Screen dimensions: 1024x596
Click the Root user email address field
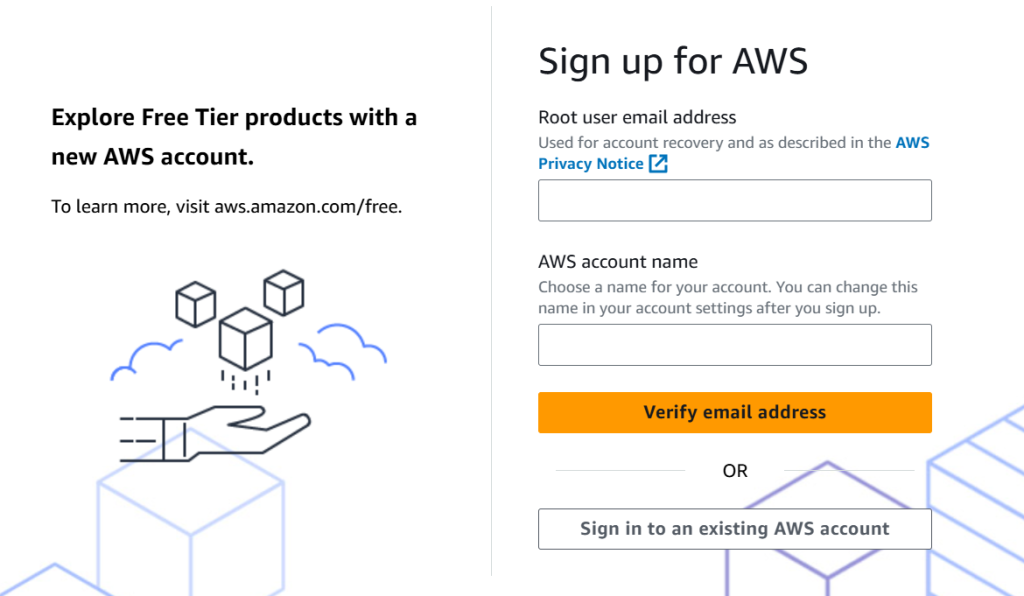[734, 200]
